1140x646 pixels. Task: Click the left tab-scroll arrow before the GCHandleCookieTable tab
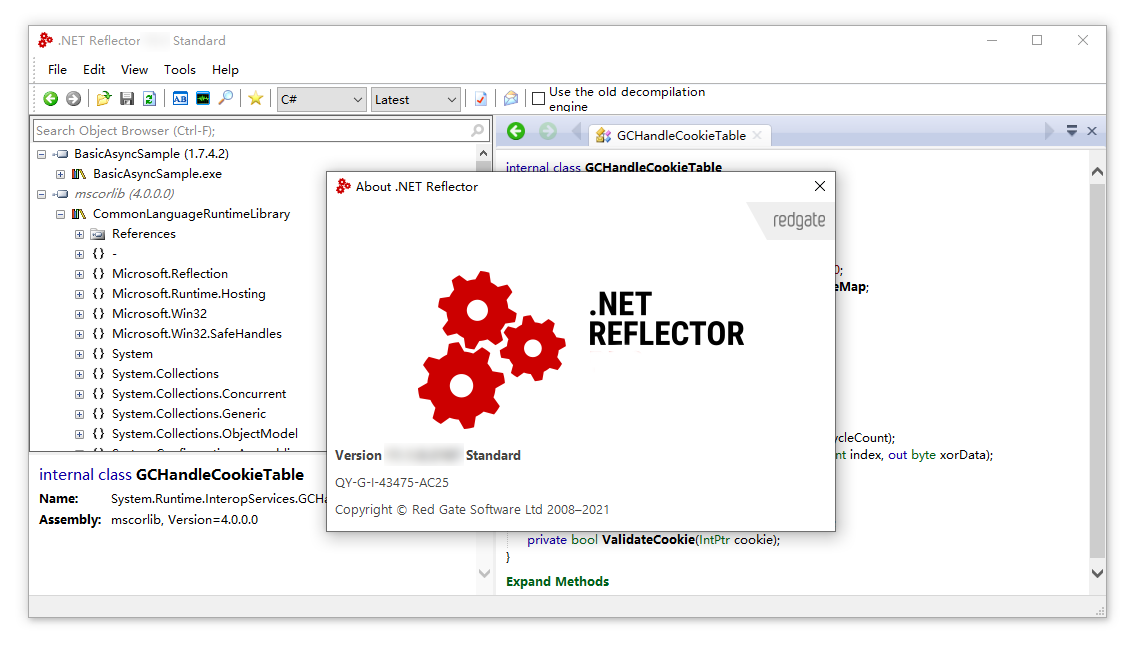[x=577, y=132]
